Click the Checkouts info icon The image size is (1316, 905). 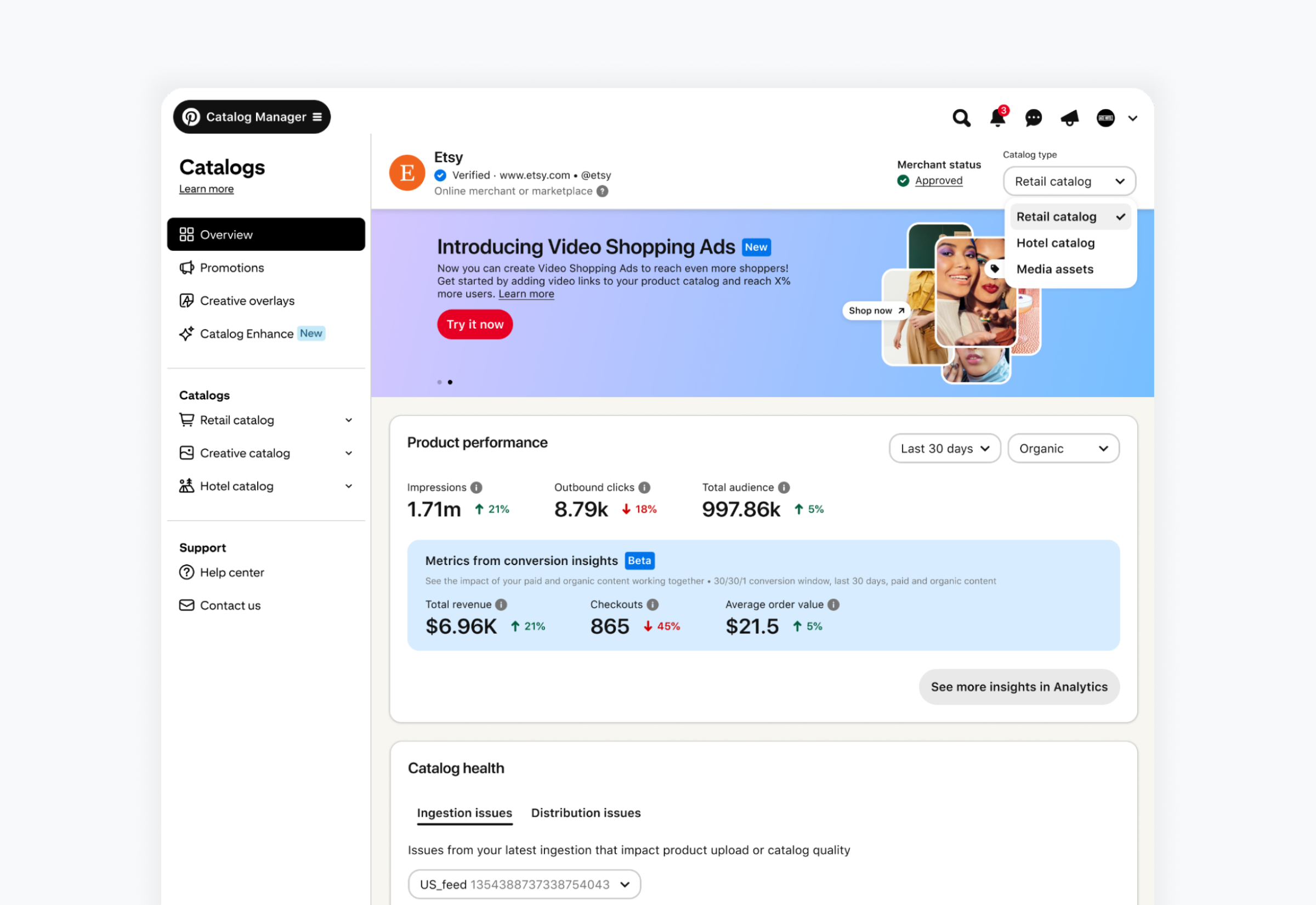pyautogui.click(x=653, y=605)
